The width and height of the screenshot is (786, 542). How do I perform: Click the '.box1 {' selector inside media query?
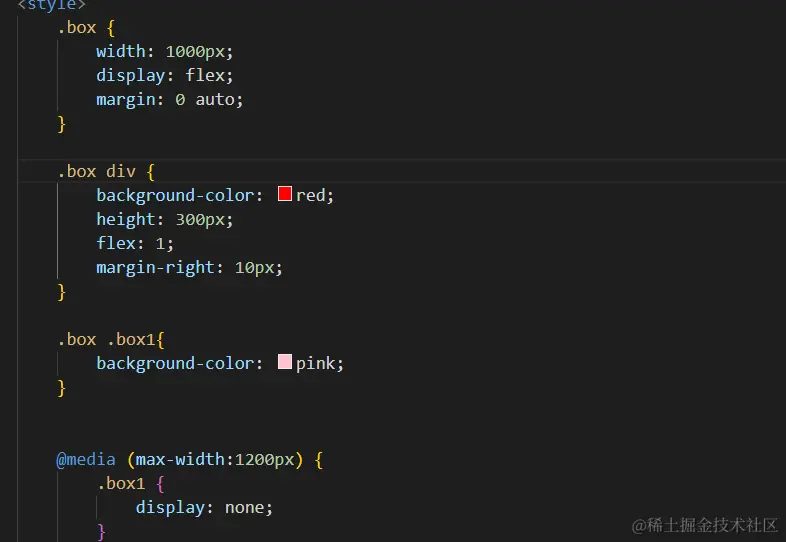point(130,484)
